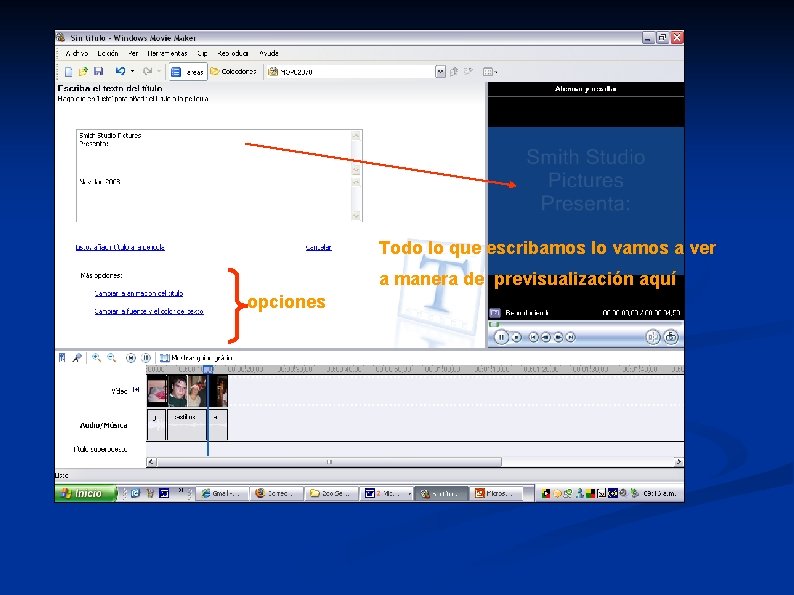Expand the Video track
The height and width of the screenshot is (595, 794).
click(x=136, y=389)
